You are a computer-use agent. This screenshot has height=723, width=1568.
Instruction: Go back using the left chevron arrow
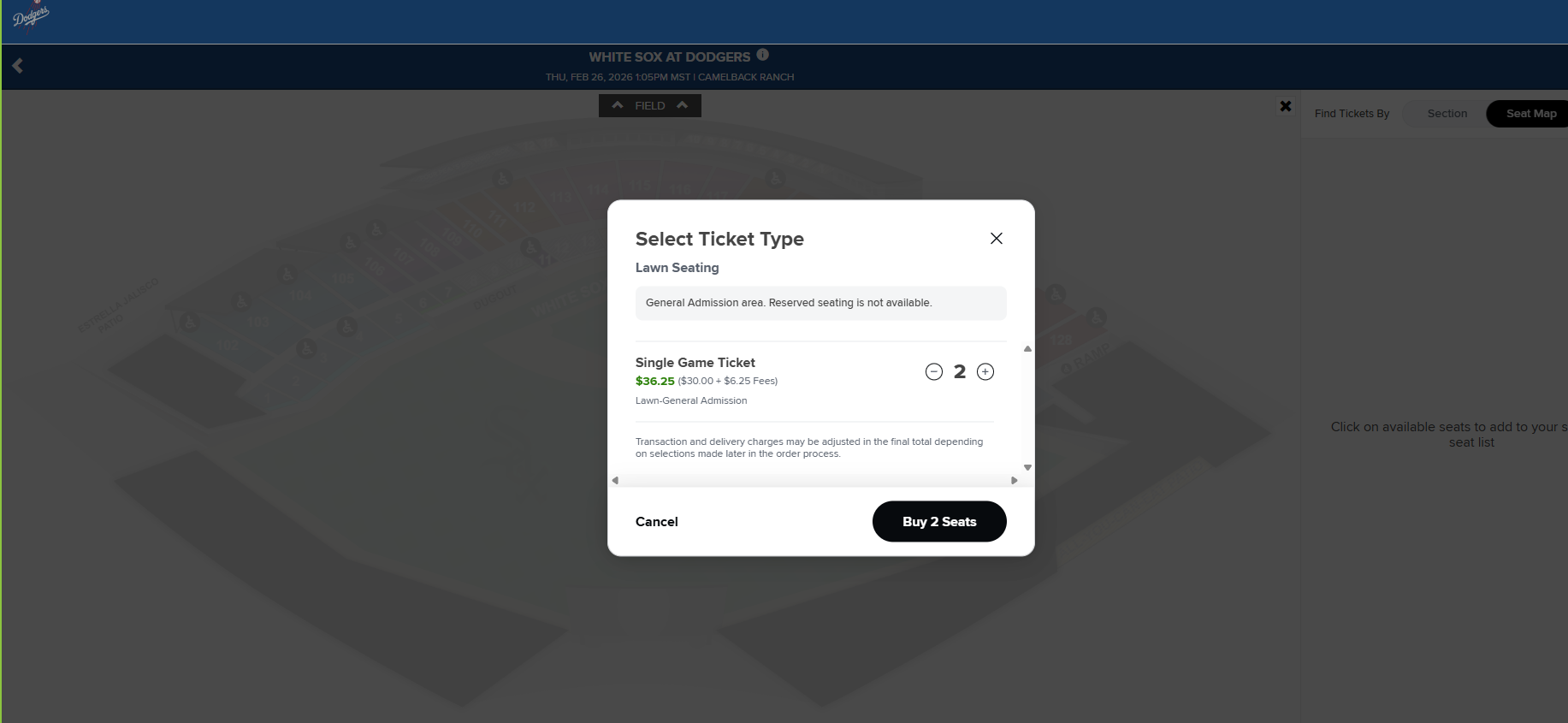tap(18, 66)
